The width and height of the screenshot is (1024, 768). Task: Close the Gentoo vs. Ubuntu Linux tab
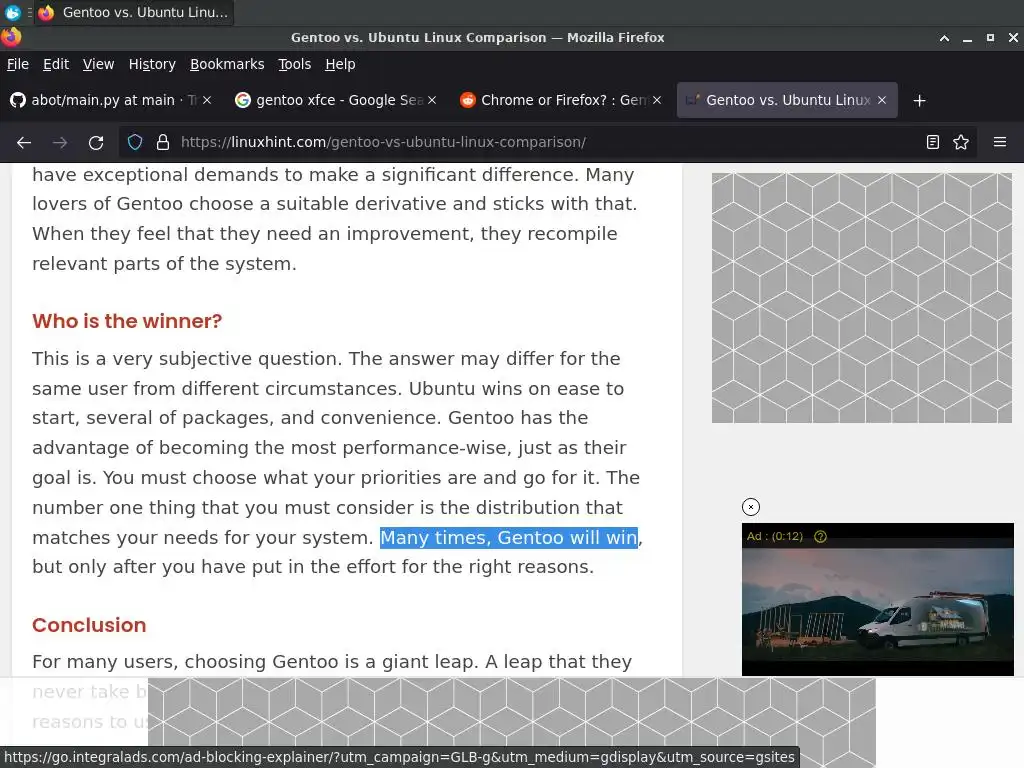point(882,100)
